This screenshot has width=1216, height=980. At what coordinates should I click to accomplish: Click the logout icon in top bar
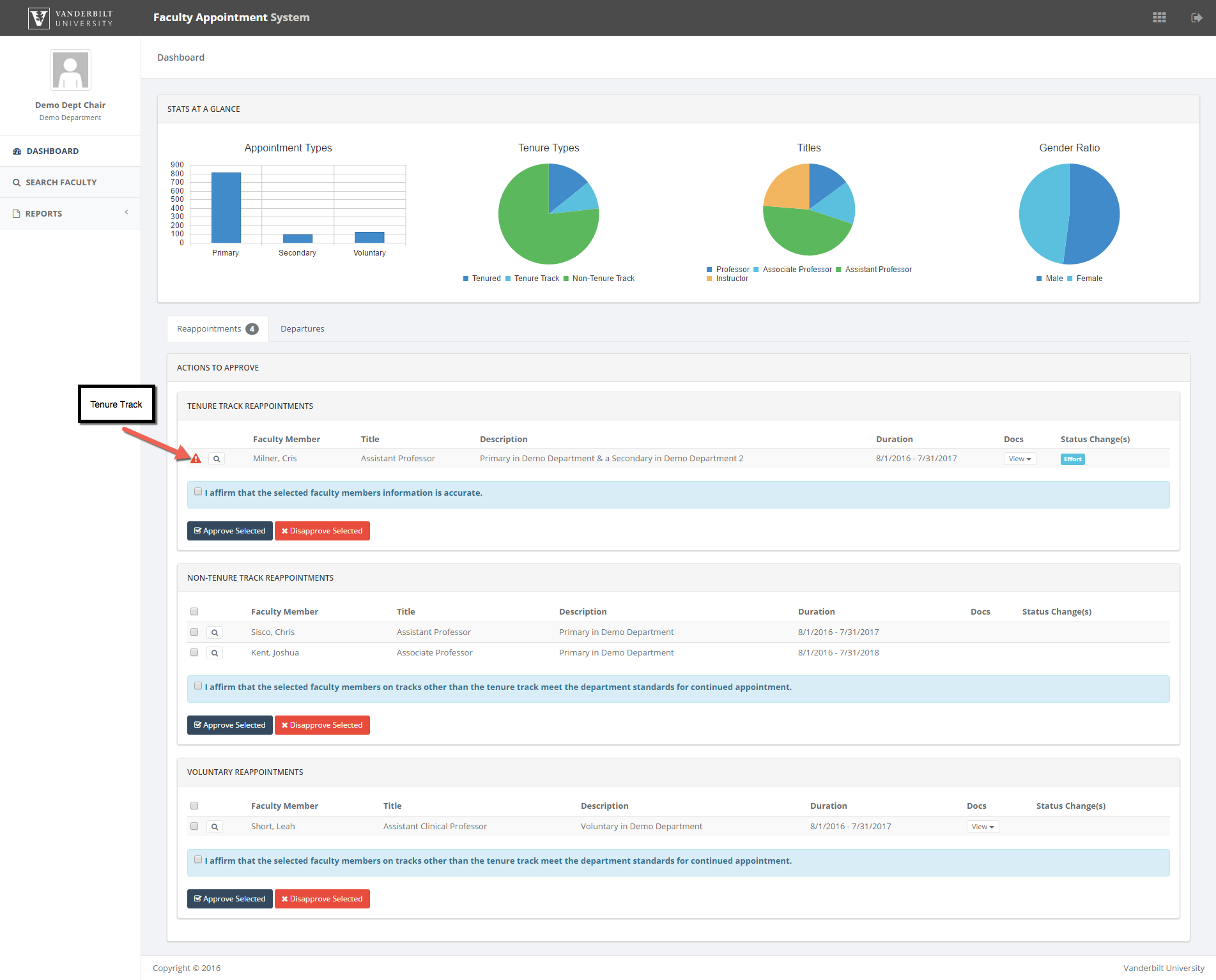tap(1196, 18)
